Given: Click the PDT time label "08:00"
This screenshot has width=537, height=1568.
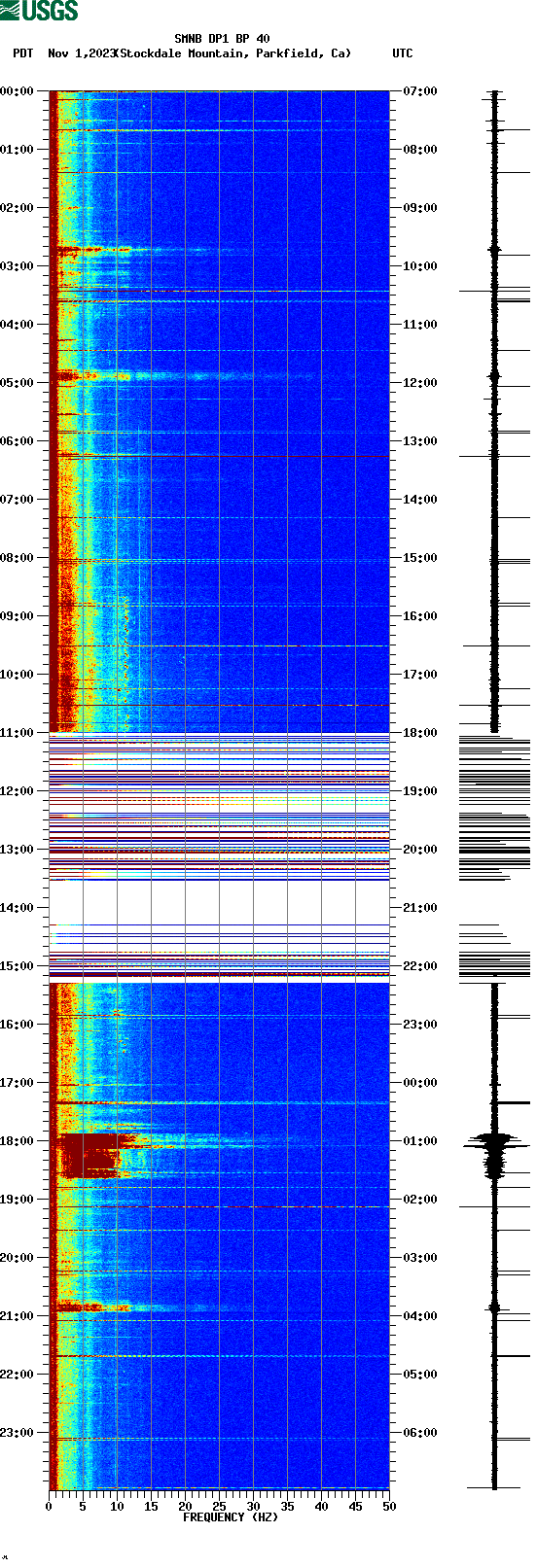Looking at the screenshot, I should pos(17,558).
